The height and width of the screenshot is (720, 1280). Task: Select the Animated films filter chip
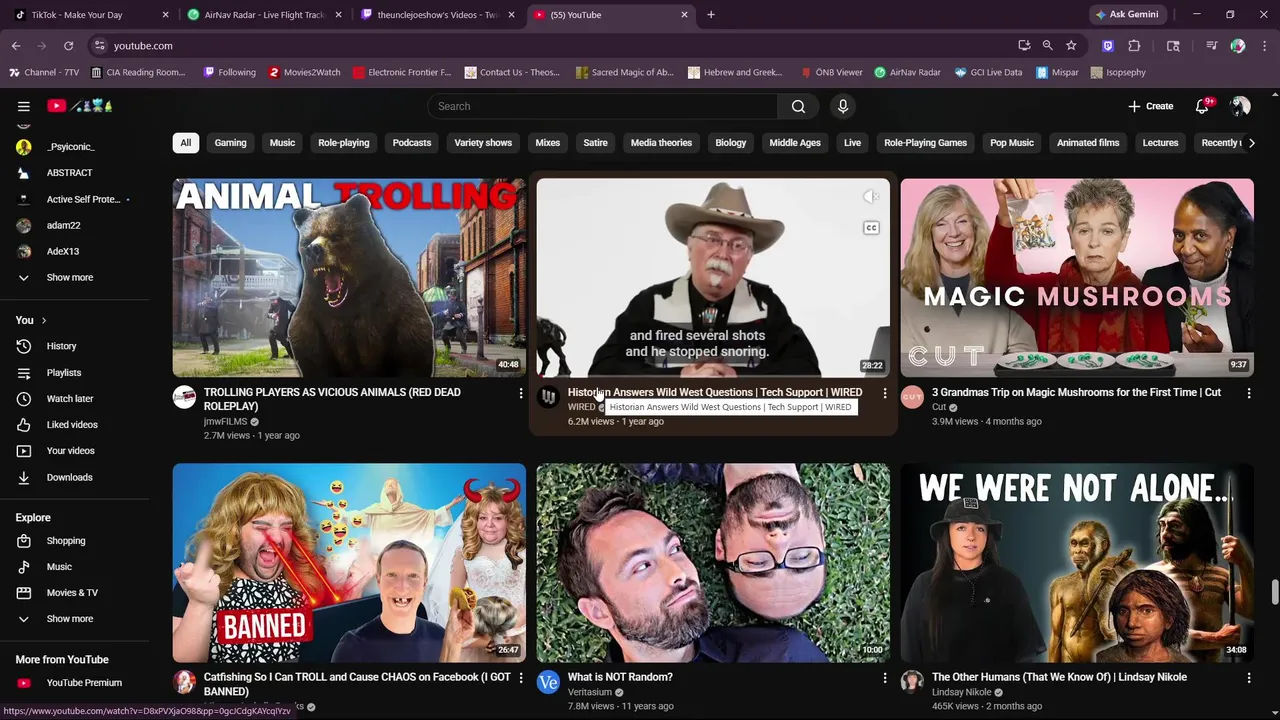tap(1088, 143)
